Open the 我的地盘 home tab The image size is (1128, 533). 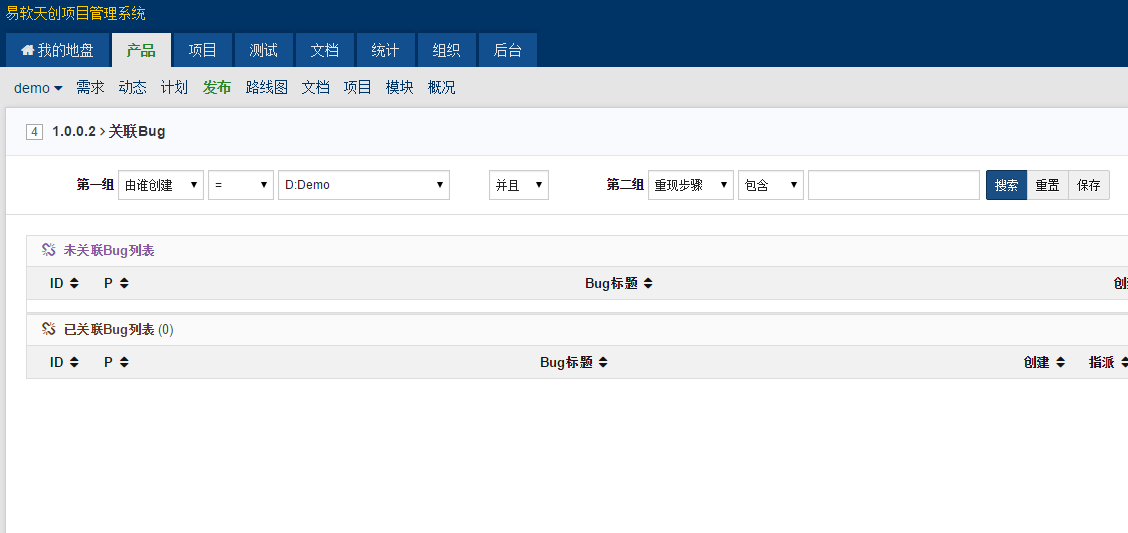click(58, 50)
